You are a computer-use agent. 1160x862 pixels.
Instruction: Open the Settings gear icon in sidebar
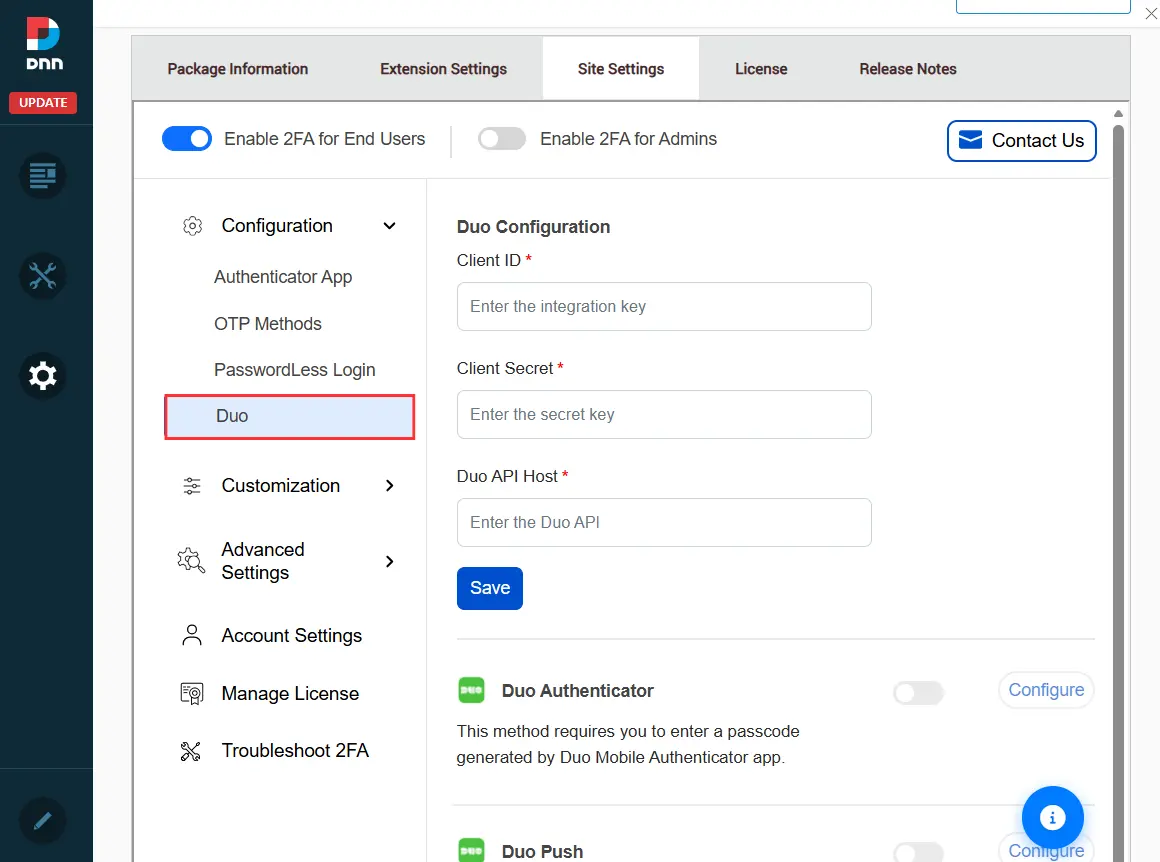click(x=42, y=376)
